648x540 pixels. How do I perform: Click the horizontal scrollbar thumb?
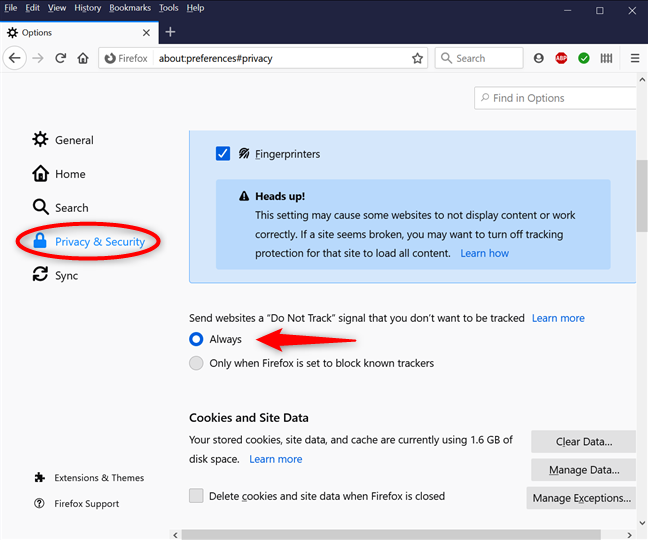point(391,535)
